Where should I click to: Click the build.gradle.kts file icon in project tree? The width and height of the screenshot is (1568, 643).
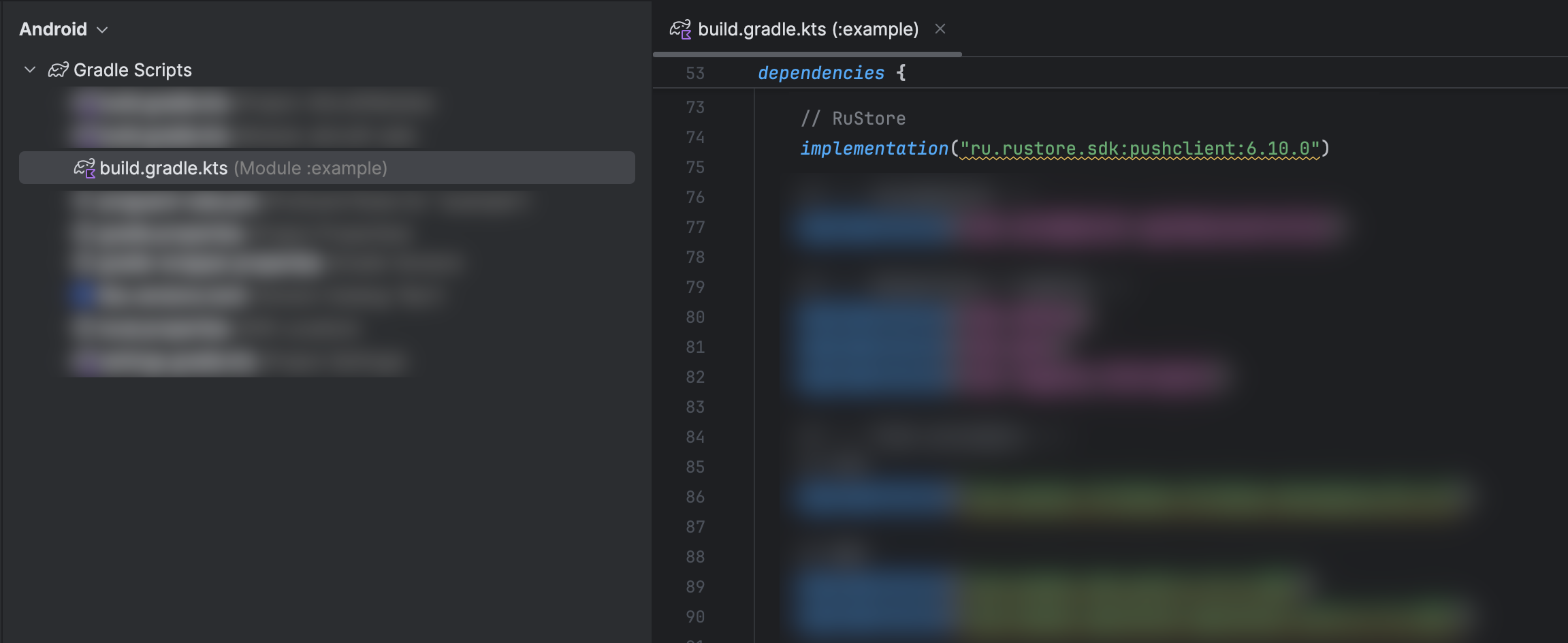coord(84,168)
